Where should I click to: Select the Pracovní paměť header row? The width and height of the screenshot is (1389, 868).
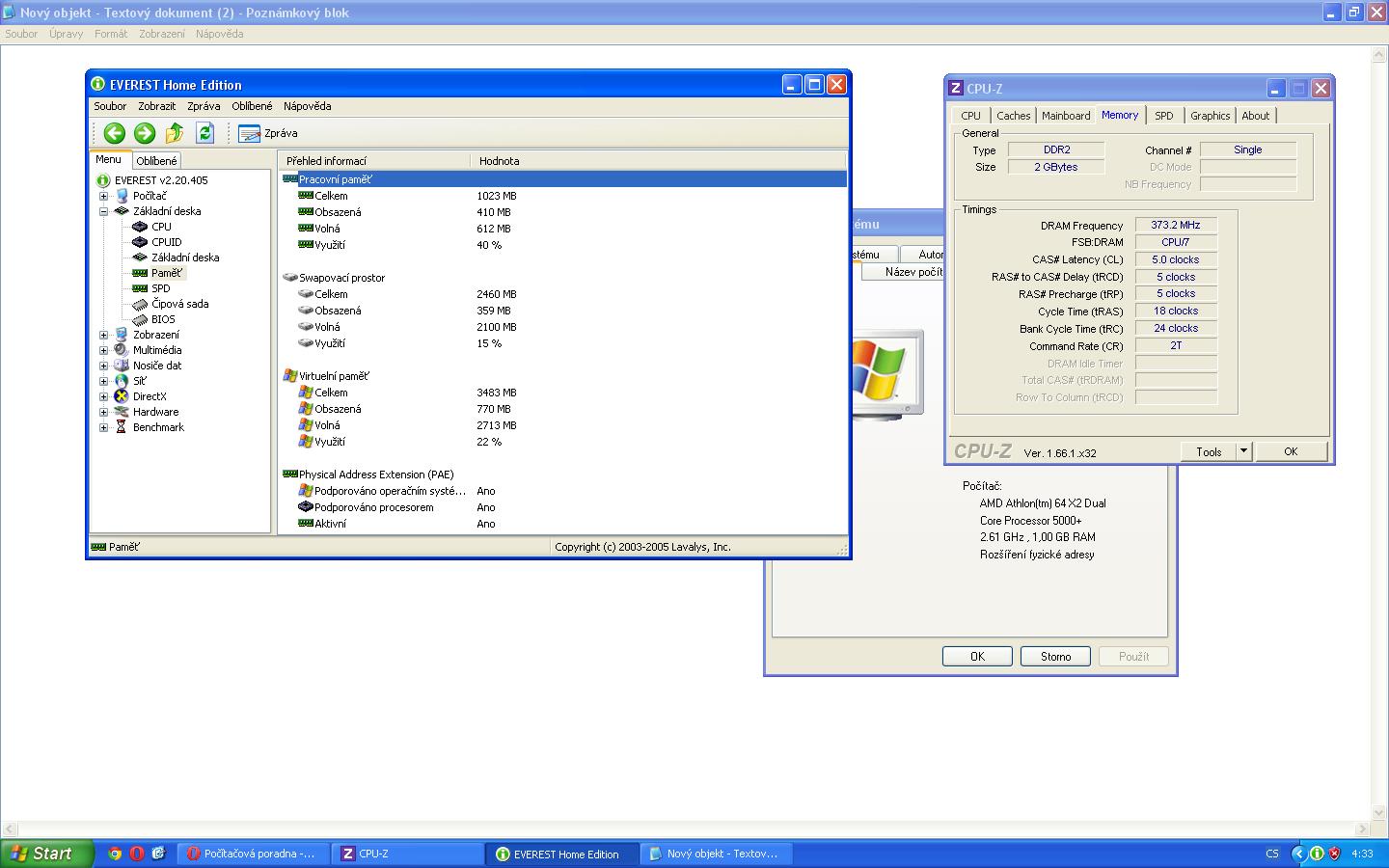tap(563, 179)
